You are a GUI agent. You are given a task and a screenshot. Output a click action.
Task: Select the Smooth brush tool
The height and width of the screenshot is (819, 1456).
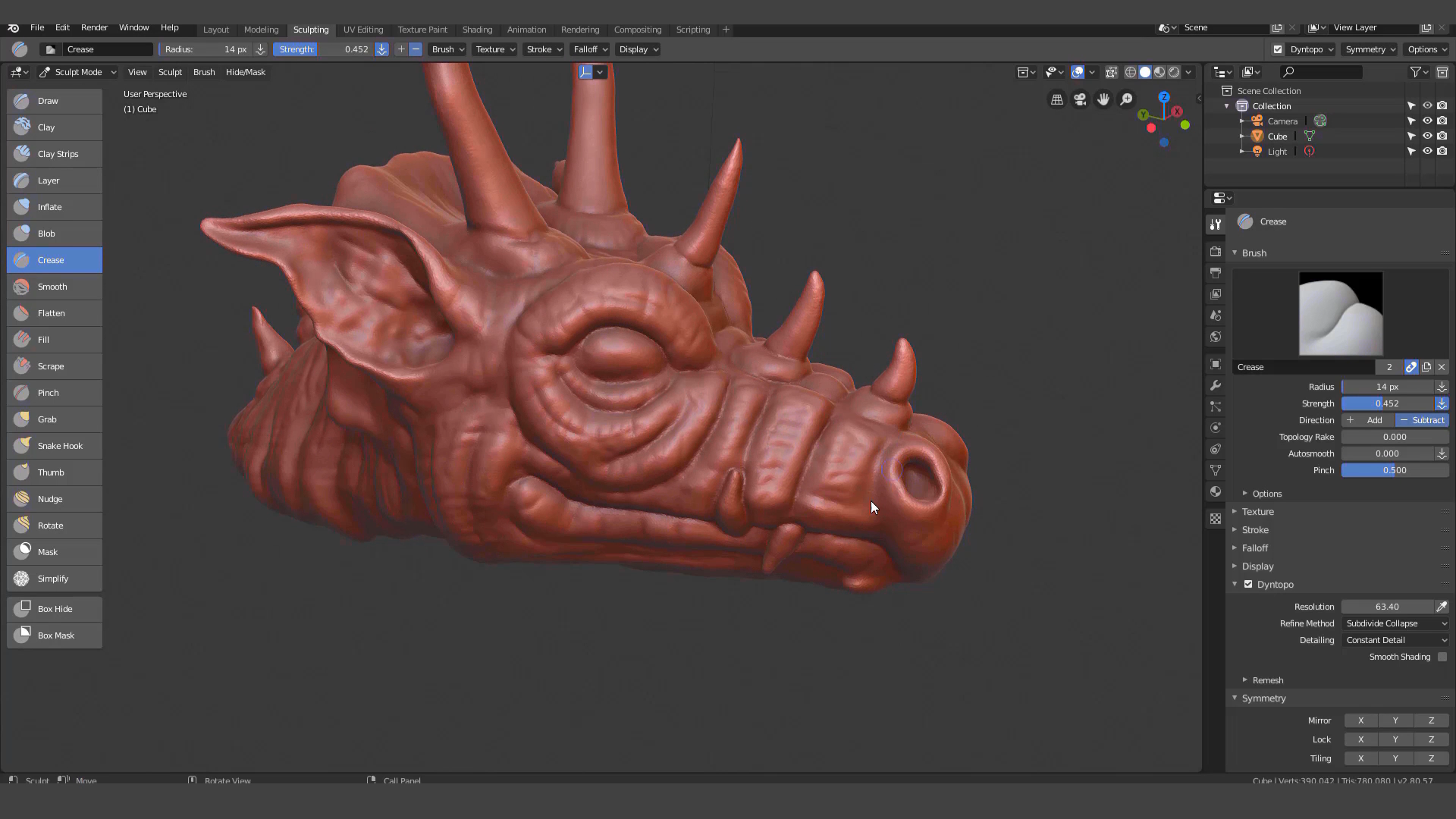coord(55,287)
